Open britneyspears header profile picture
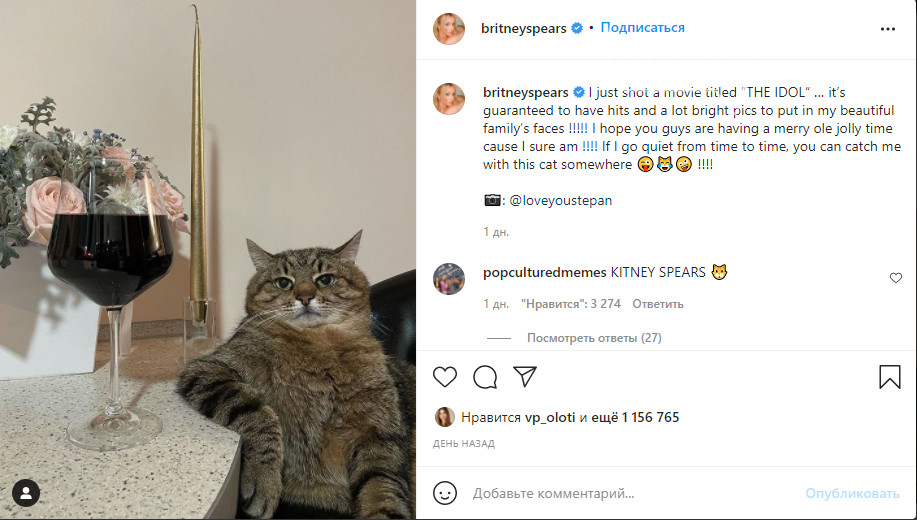 tap(449, 28)
